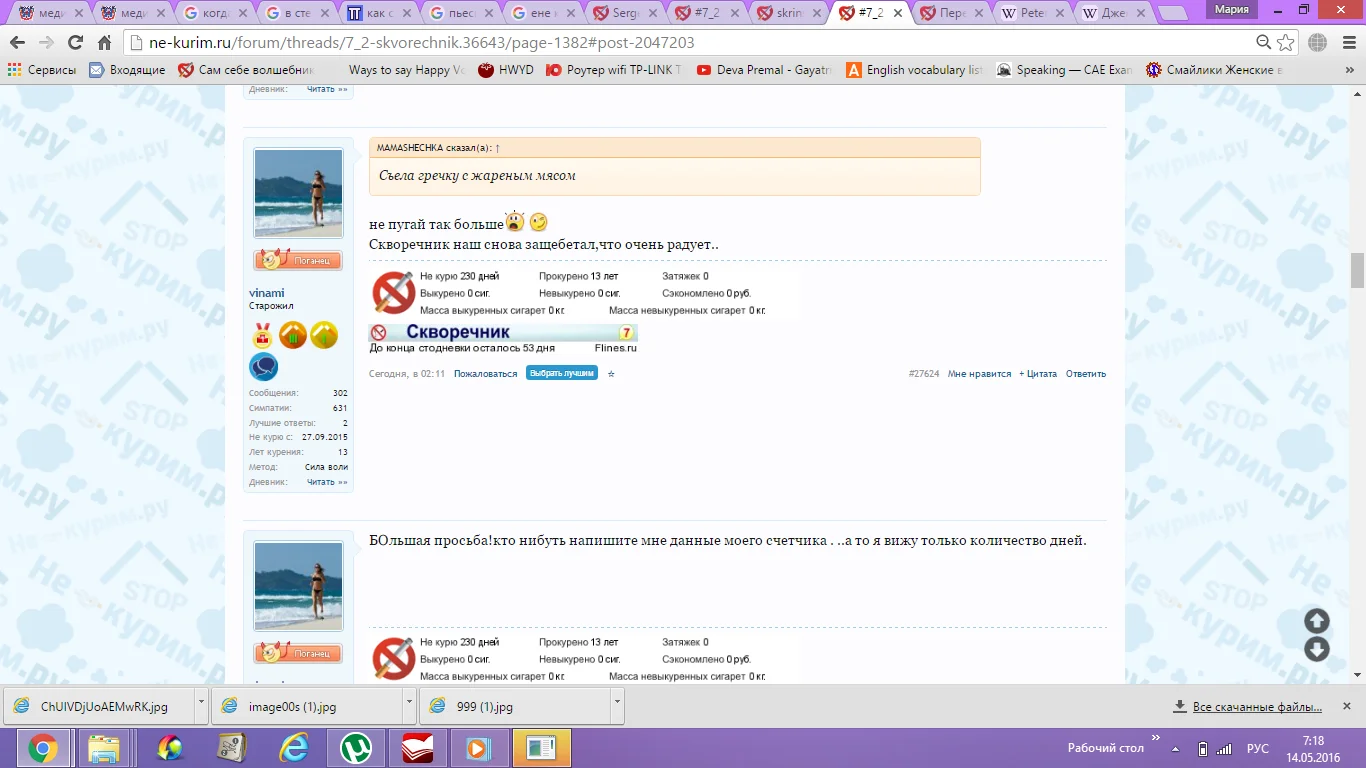Open the Входящие bookmark
The height and width of the screenshot is (768, 1366).
click(x=127, y=70)
